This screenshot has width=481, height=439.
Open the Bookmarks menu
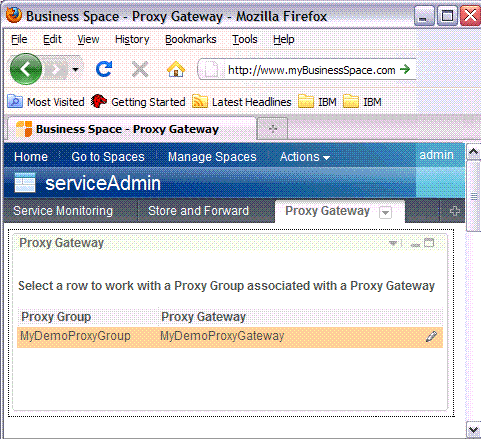click(x=191, y=39)
